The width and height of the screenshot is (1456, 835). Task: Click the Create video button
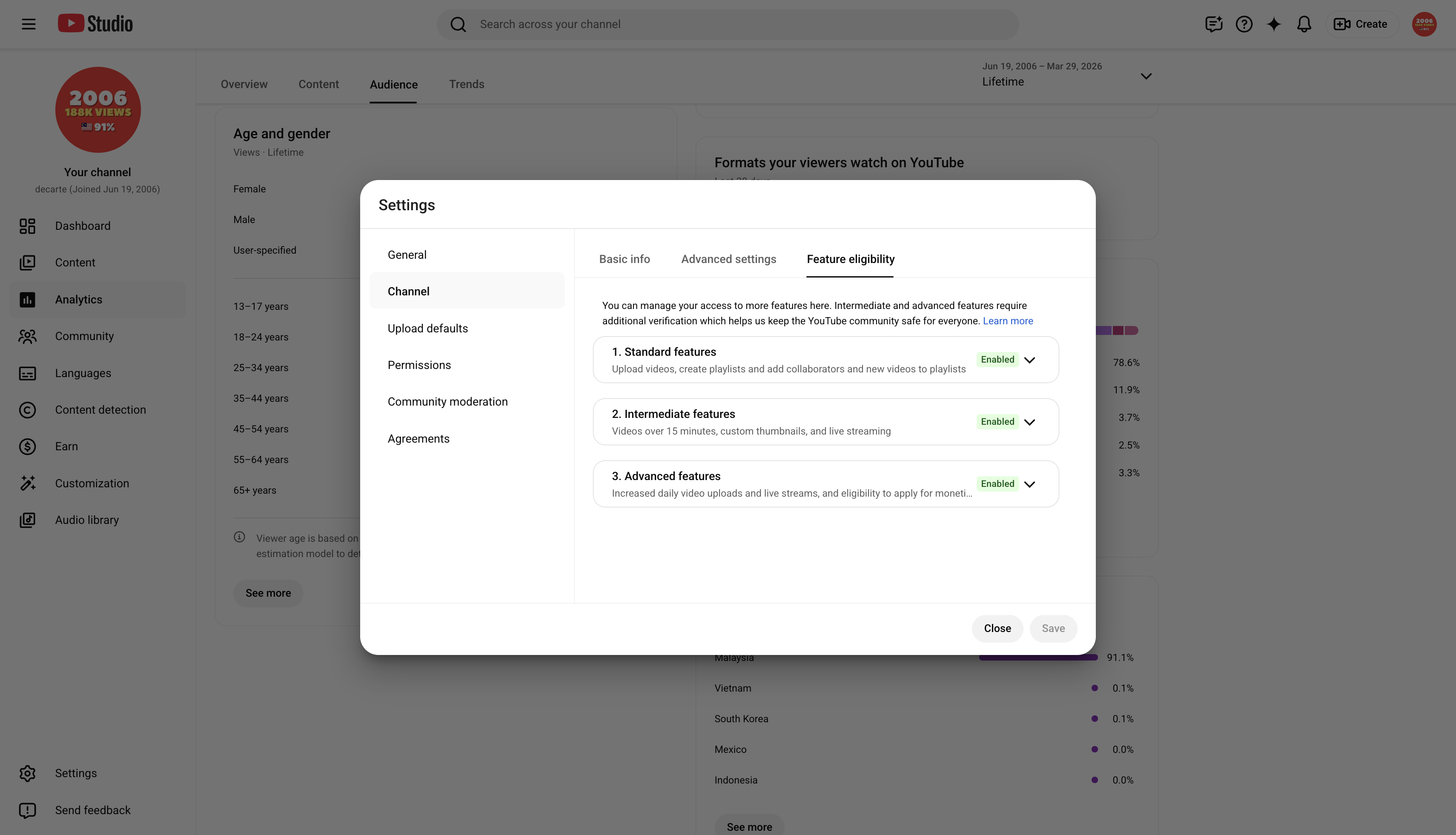pyautogui.click(x=1361, y=24)
